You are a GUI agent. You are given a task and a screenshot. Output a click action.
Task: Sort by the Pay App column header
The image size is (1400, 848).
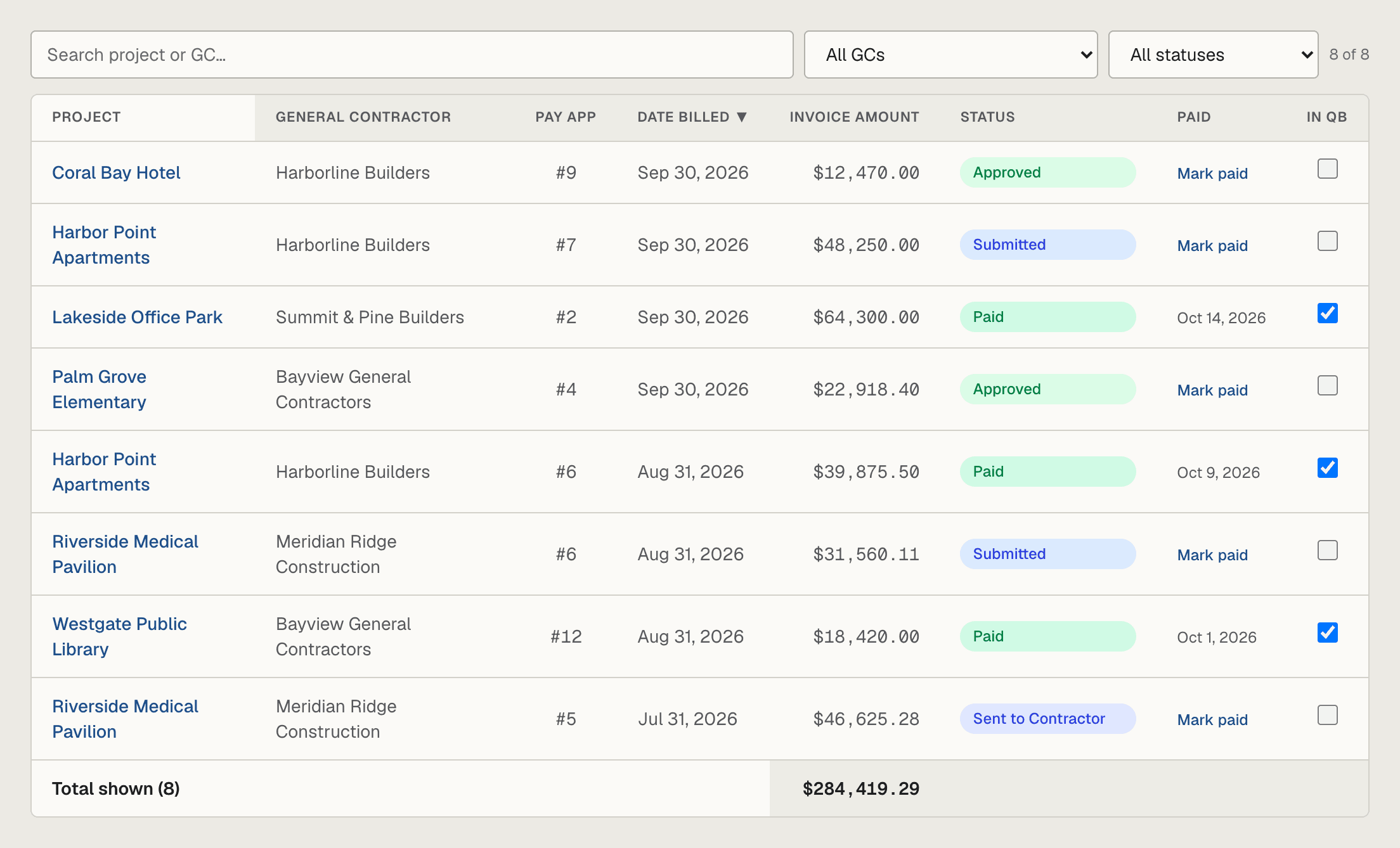tap(566, 117)
